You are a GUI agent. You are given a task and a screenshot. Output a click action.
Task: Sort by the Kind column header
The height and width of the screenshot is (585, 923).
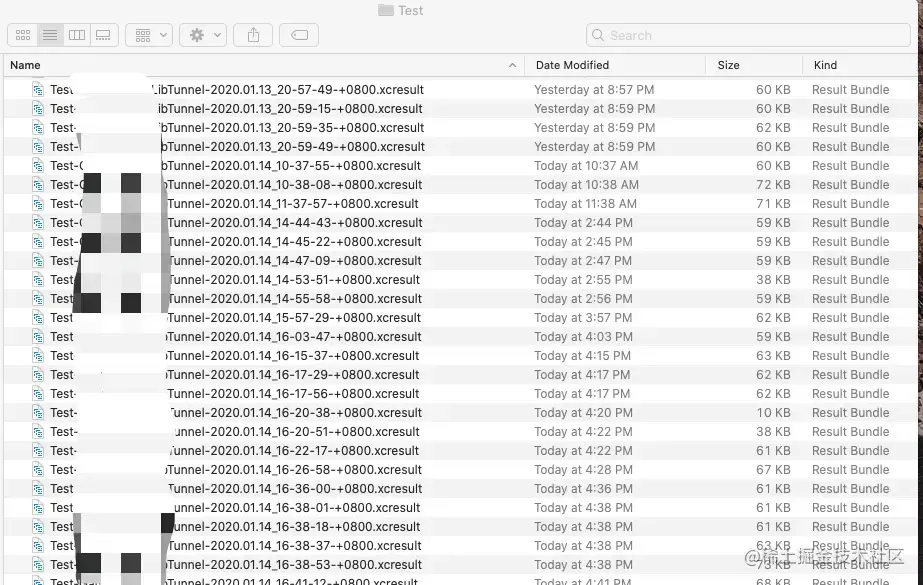[x=825, y=65]
